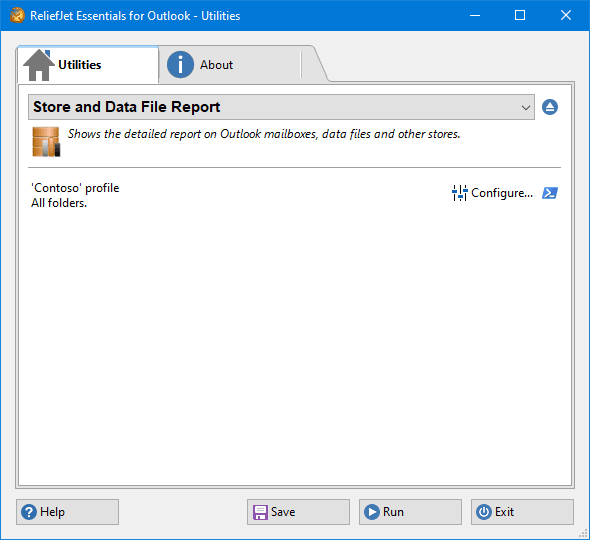Image resolution: width=590 pixels, height=540 pixels.
Task: Run the selected utility
Action: (410, 512)
